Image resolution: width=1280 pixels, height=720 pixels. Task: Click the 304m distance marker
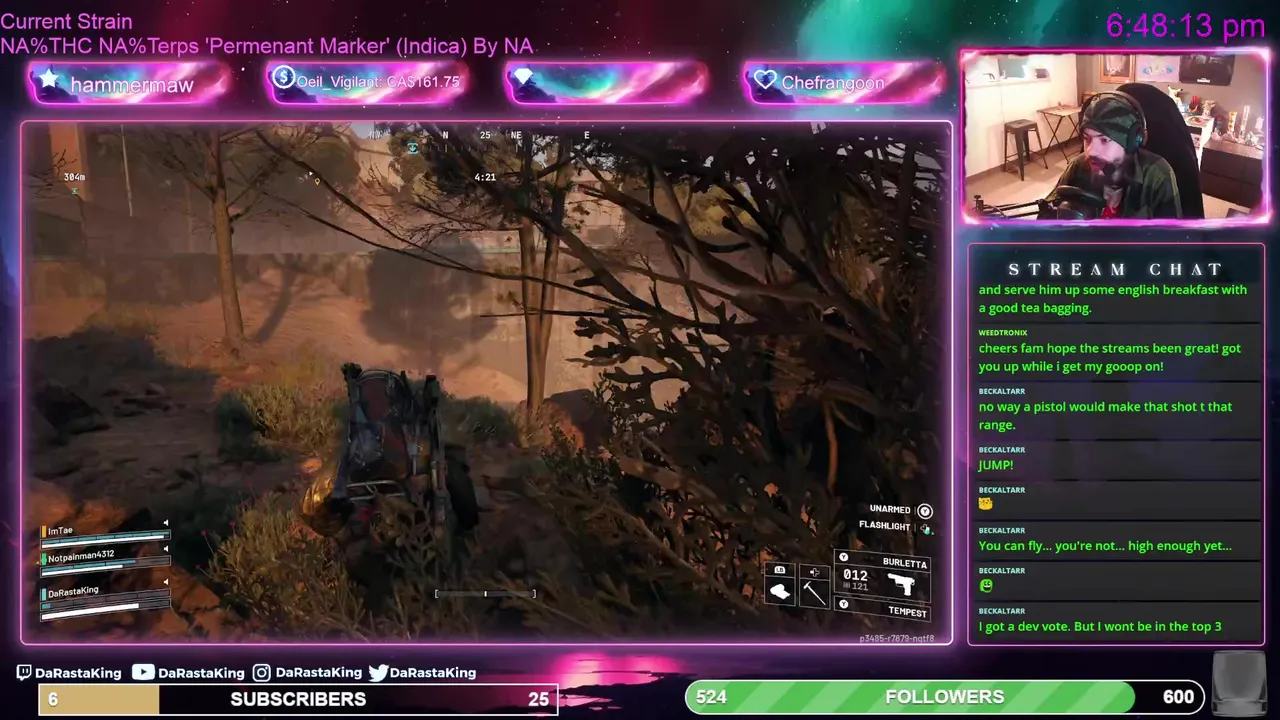(x=74, y=177)
